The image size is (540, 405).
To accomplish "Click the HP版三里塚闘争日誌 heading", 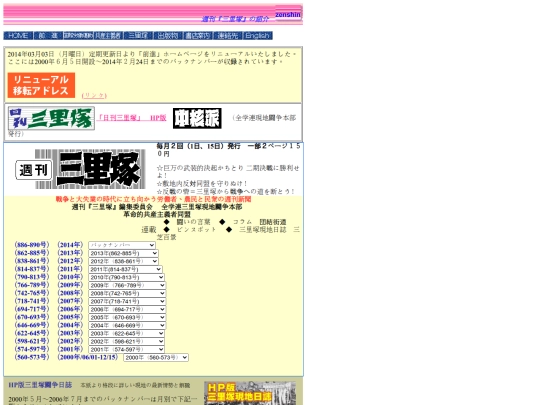I will pyautogui.click(x=40, y=385).
